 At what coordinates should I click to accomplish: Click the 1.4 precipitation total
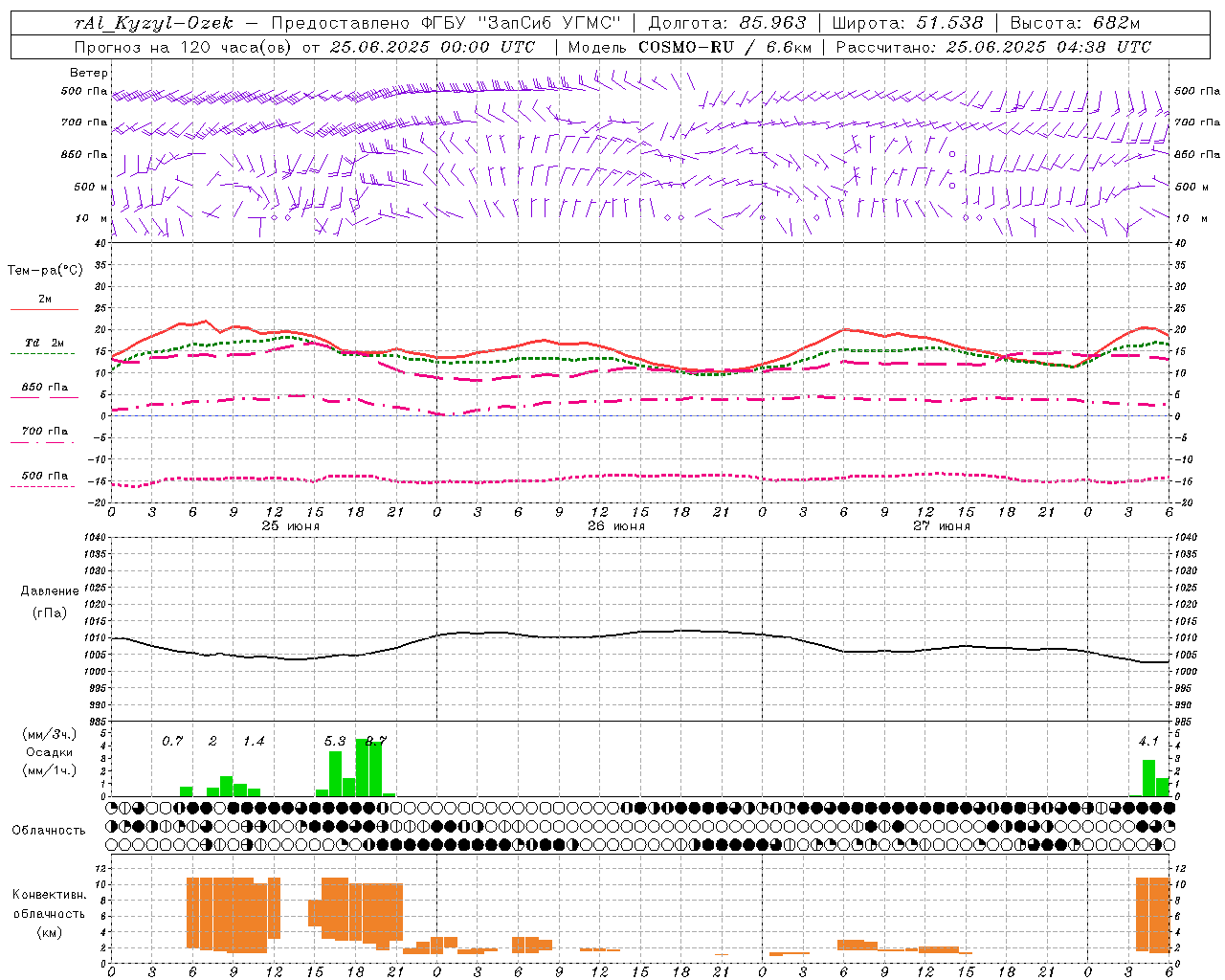[254, 742]
